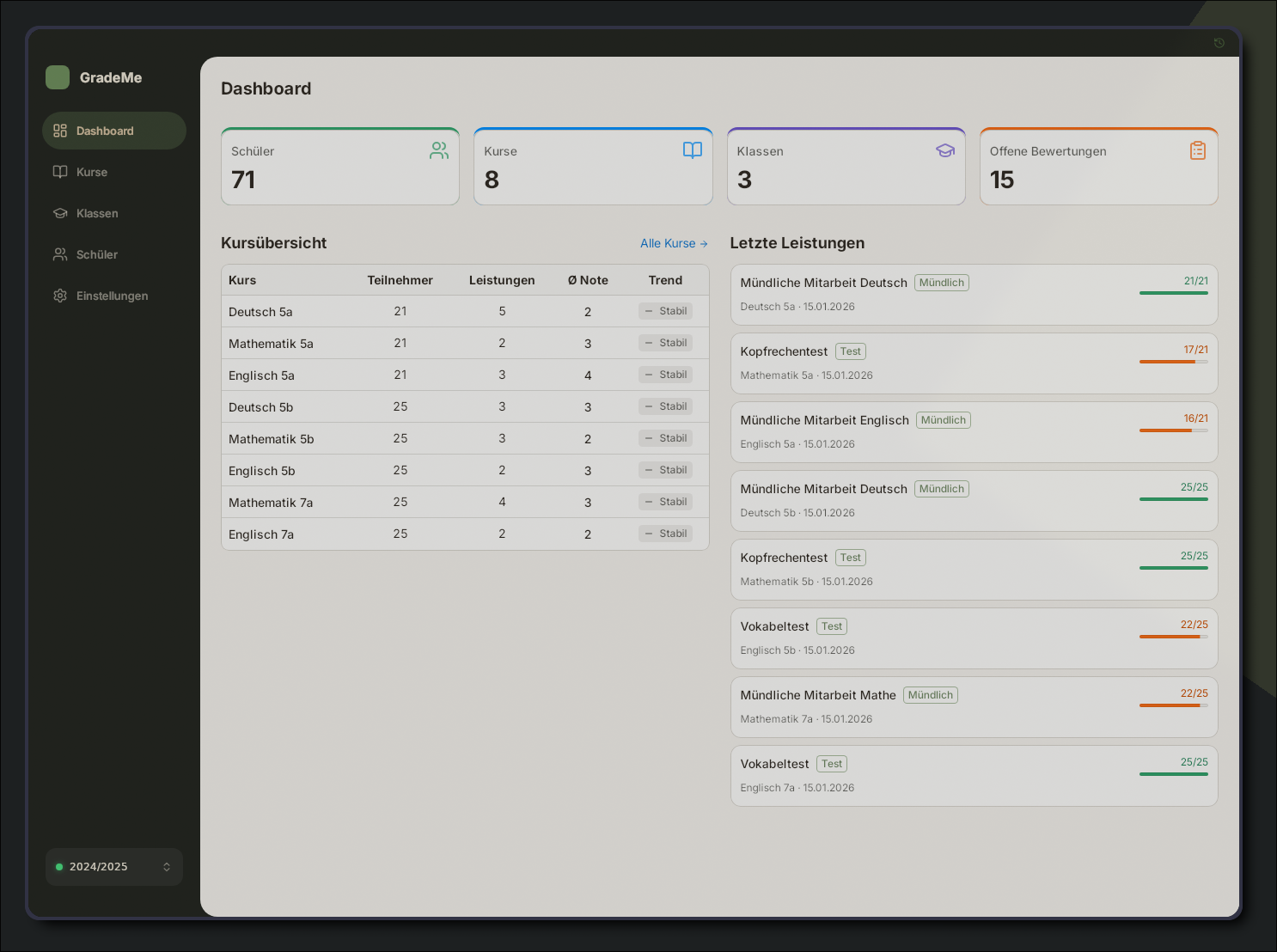
Task: Click the Teilnehmer column header
Action: pyautogui.click(x=400, y=280)
